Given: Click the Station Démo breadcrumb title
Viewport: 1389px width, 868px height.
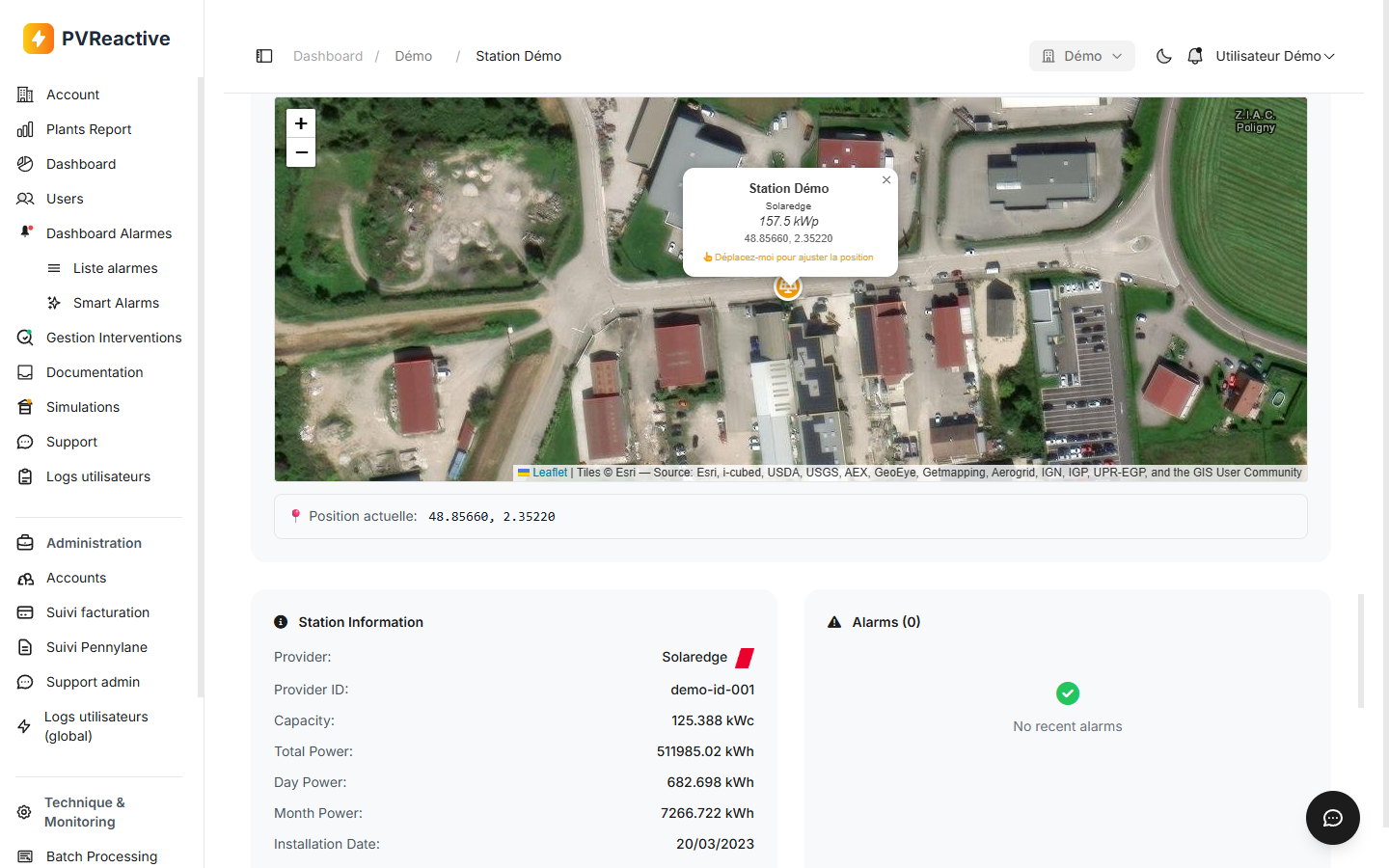Looking at the screenshot, I should [518, 56].
